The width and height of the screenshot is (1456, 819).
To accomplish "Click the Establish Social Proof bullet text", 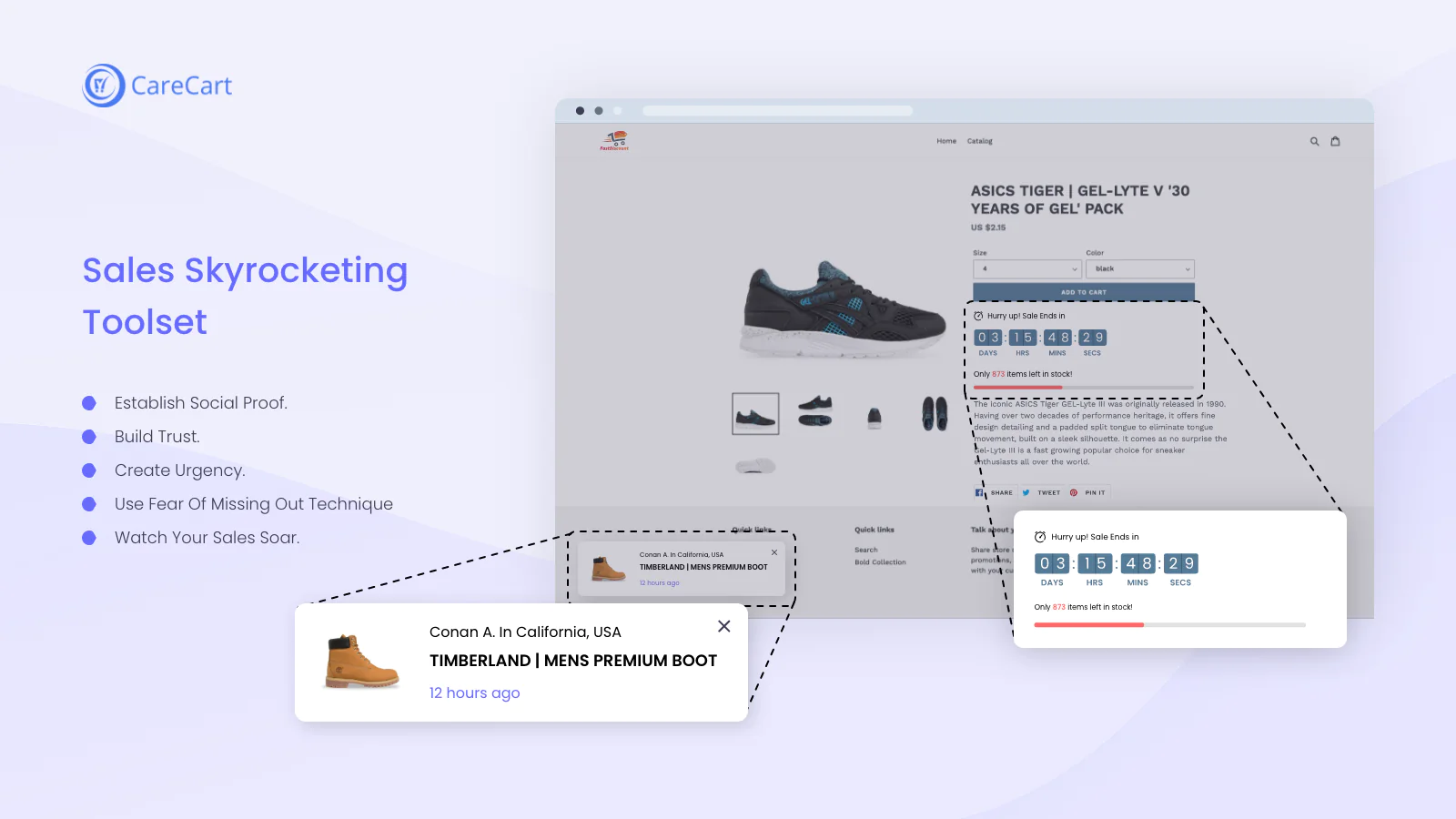I will click(x=201, y=403).
